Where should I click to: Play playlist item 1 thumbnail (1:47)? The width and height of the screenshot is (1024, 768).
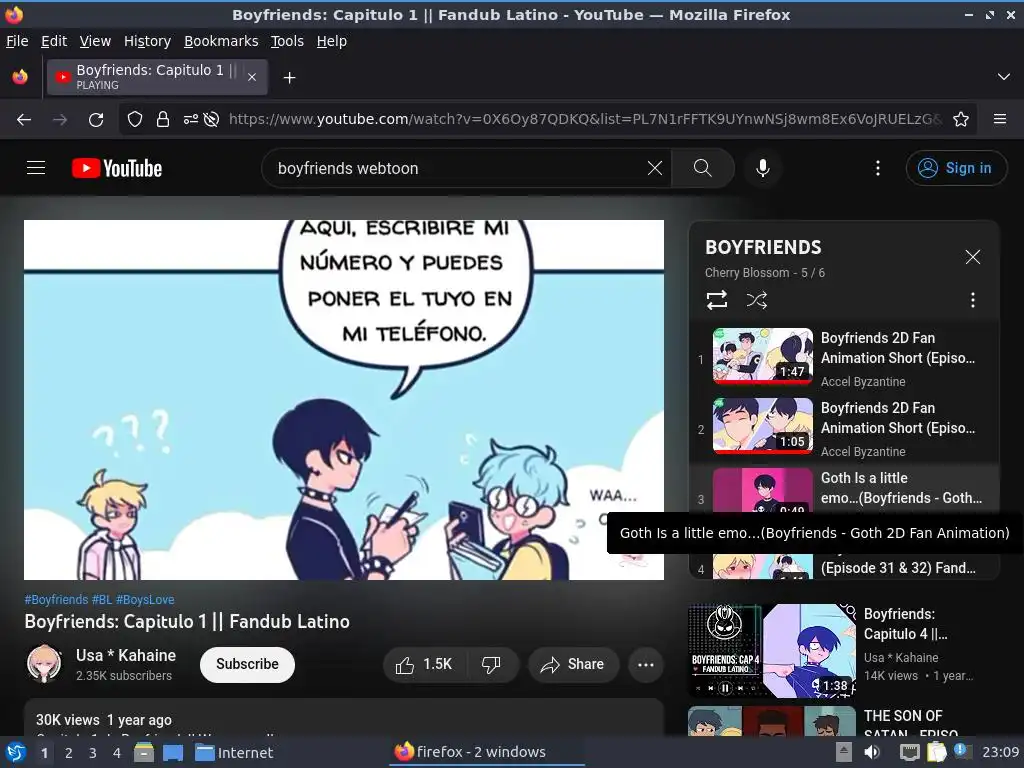763,356
